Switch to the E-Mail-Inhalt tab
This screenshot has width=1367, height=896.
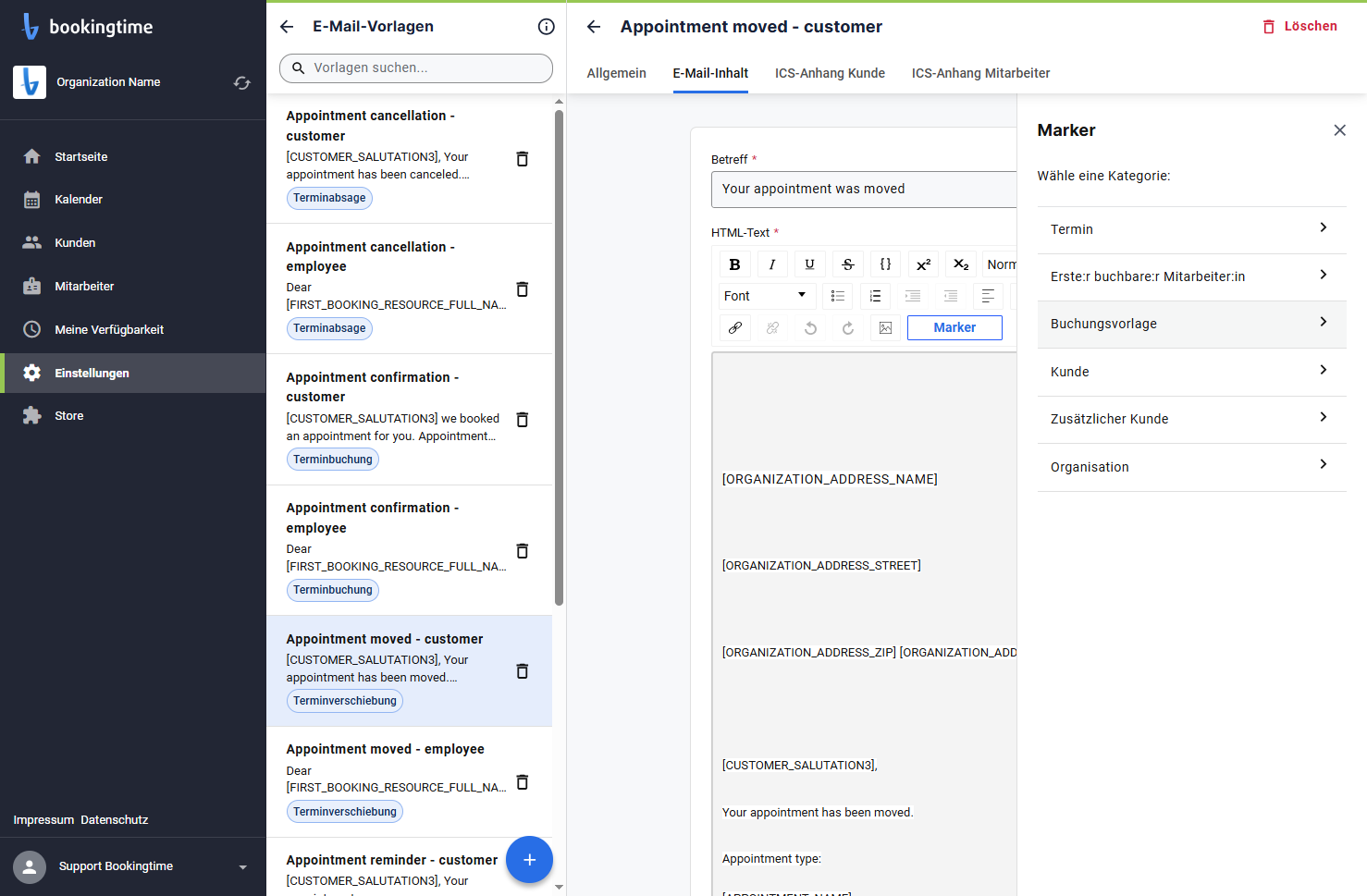pos(710,73)
